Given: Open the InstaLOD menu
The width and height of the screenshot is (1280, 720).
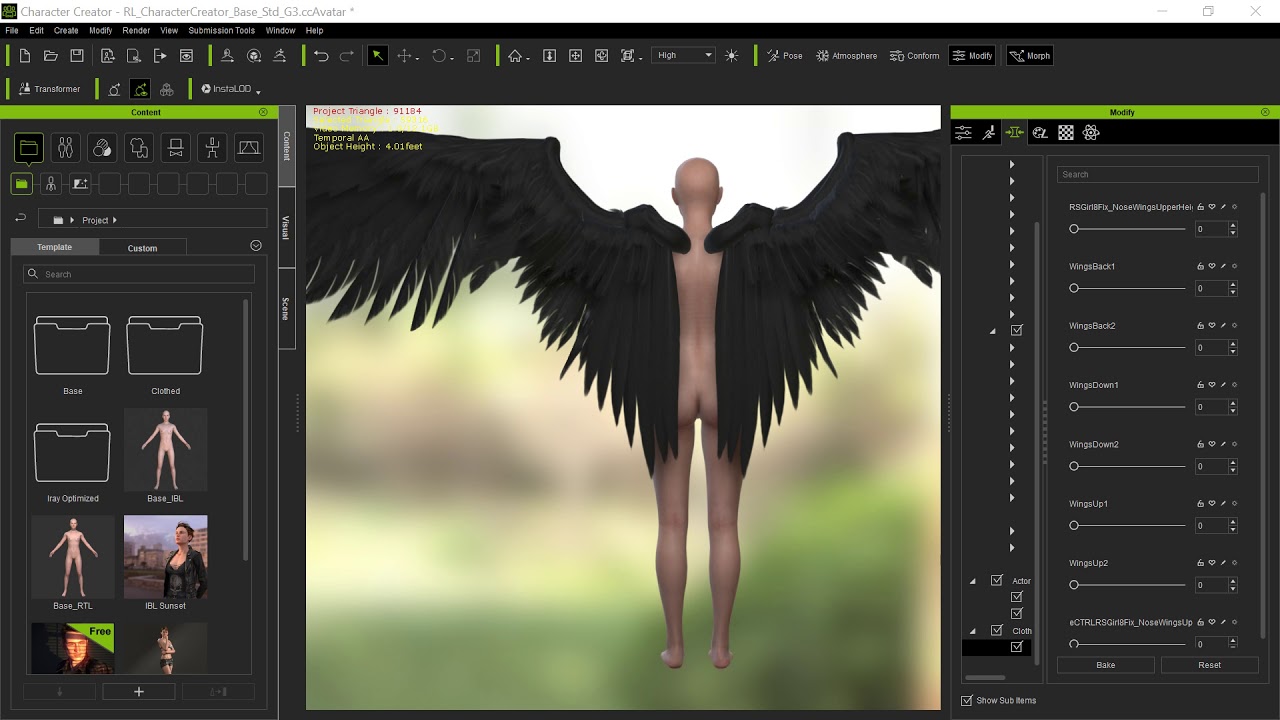Looking at the screenshot, I should (230, 89).
